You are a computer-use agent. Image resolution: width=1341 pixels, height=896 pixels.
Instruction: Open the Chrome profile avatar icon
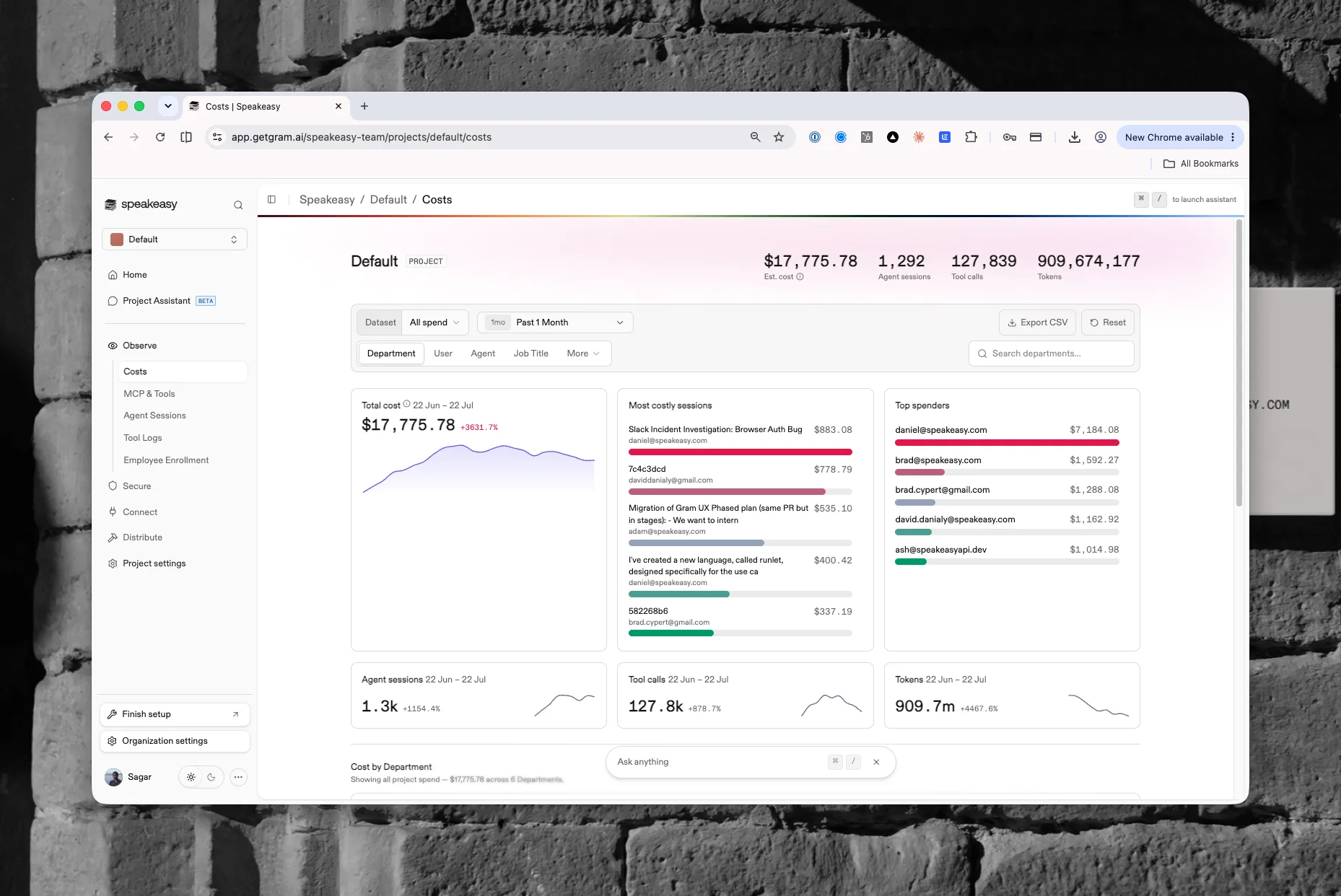coord(1101,137)
